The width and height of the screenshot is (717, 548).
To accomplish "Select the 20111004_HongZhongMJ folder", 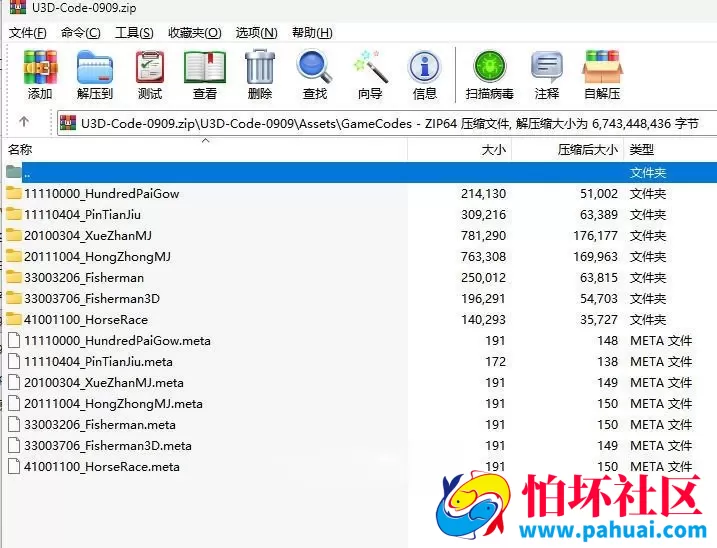I will pos(97,257).
